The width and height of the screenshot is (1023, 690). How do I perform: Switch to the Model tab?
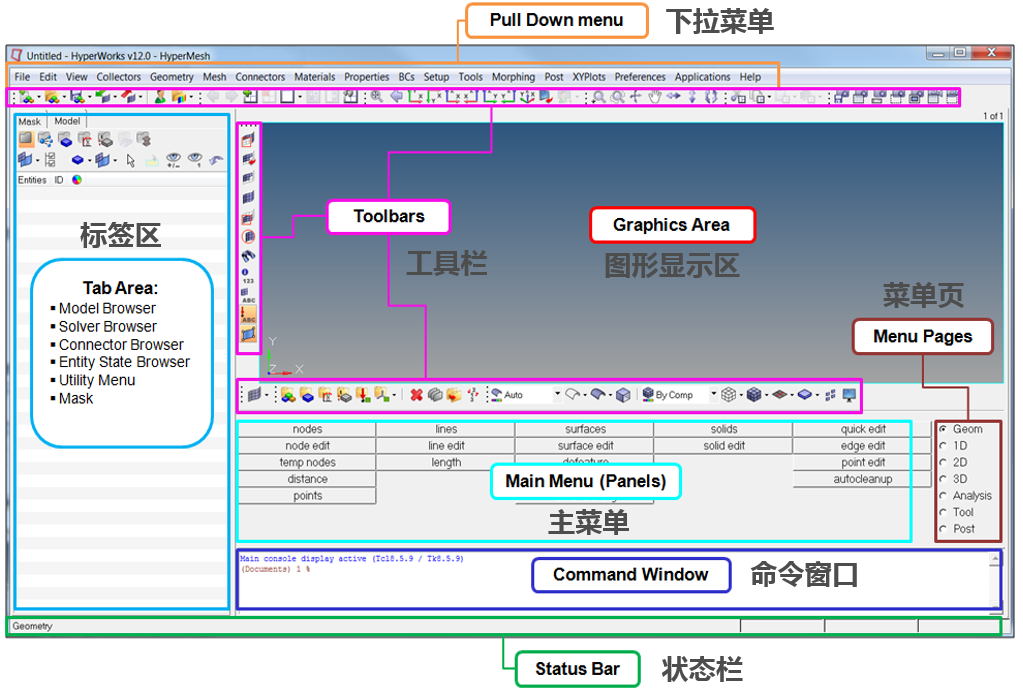point(68,120)
